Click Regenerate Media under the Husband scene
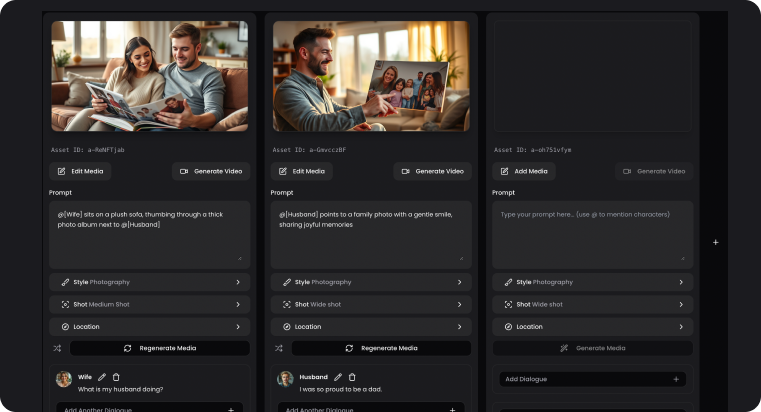Viewport: 761px width, 412px height. 381,348
